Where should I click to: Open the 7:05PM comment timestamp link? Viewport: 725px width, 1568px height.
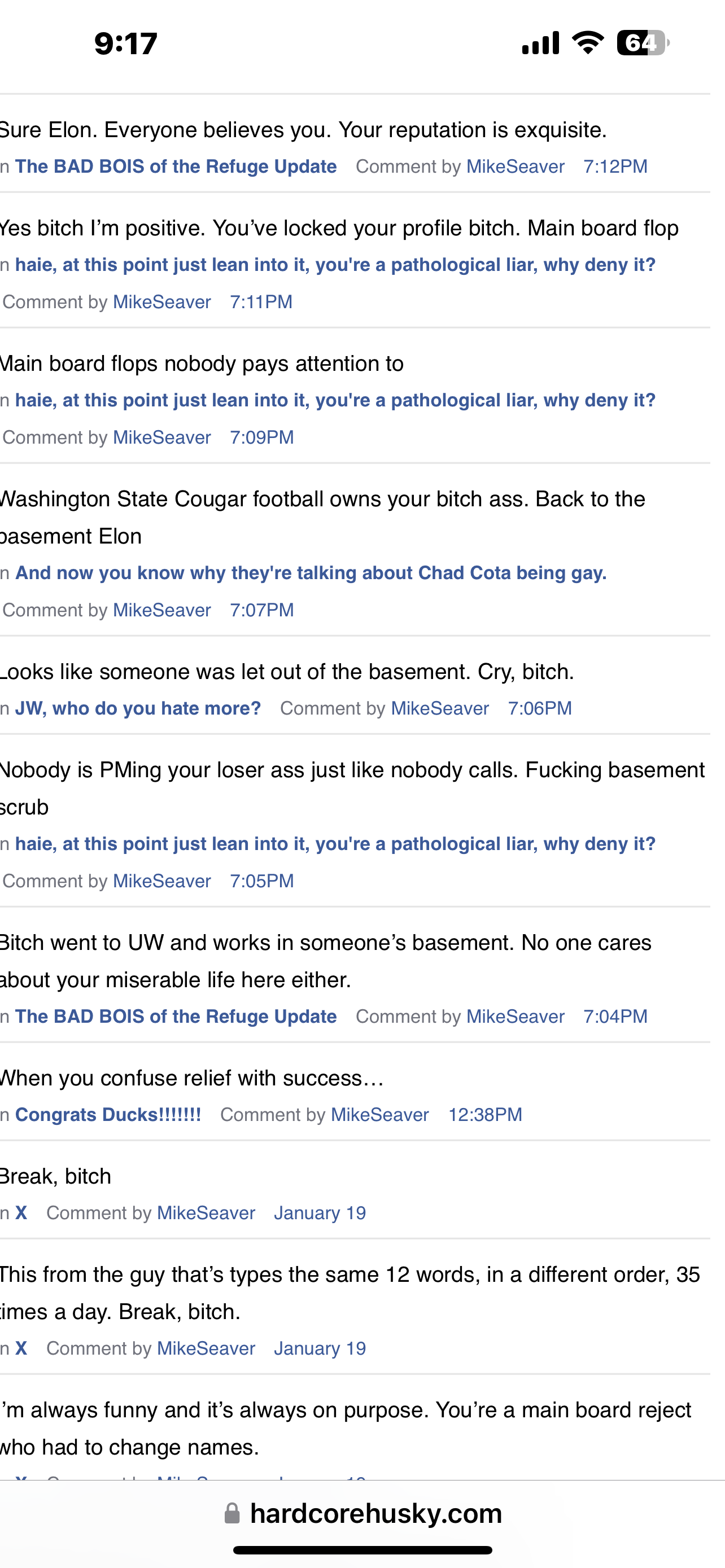pos(262,881)
